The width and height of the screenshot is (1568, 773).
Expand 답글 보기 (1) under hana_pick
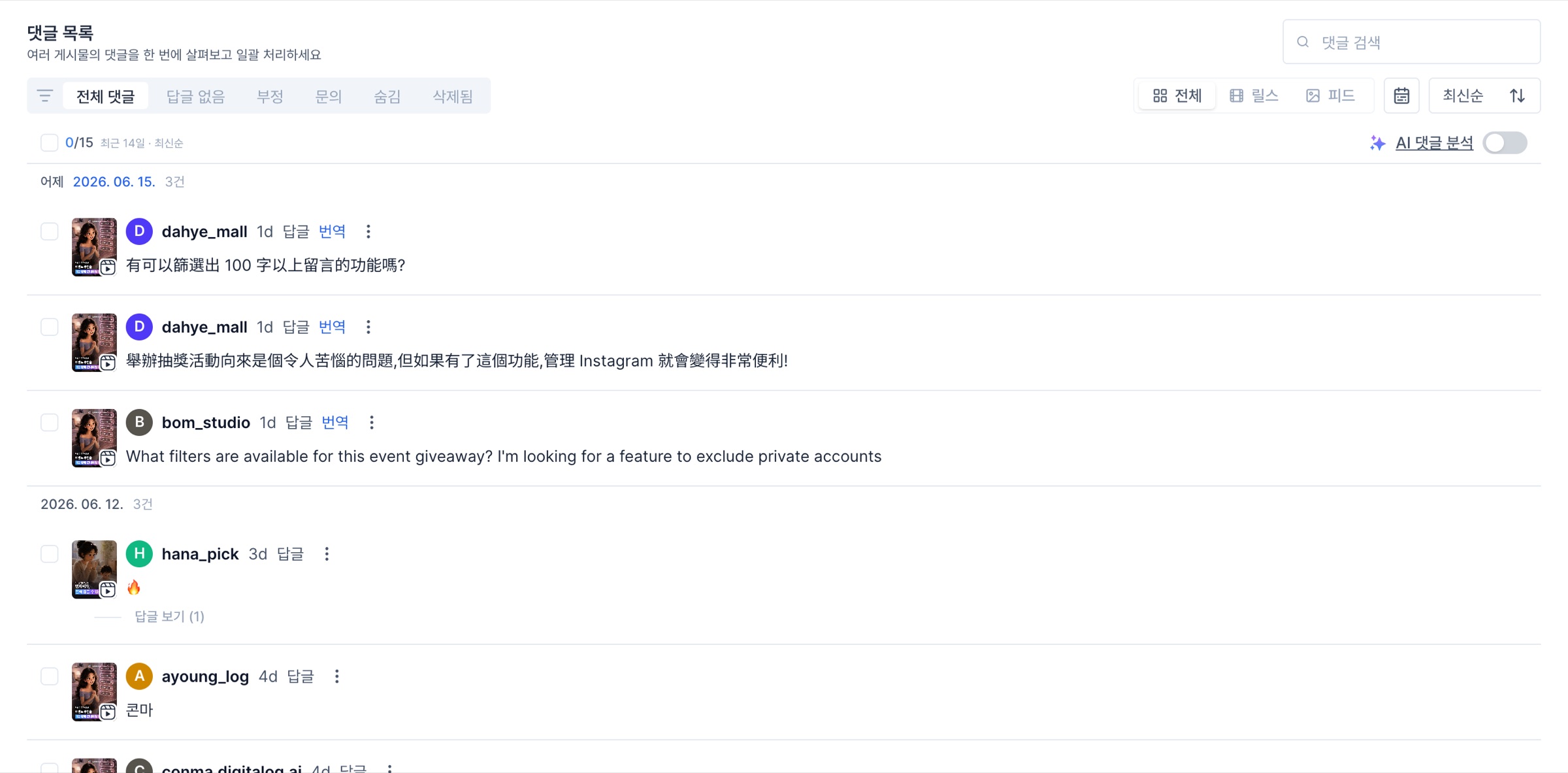pos(169,617)
